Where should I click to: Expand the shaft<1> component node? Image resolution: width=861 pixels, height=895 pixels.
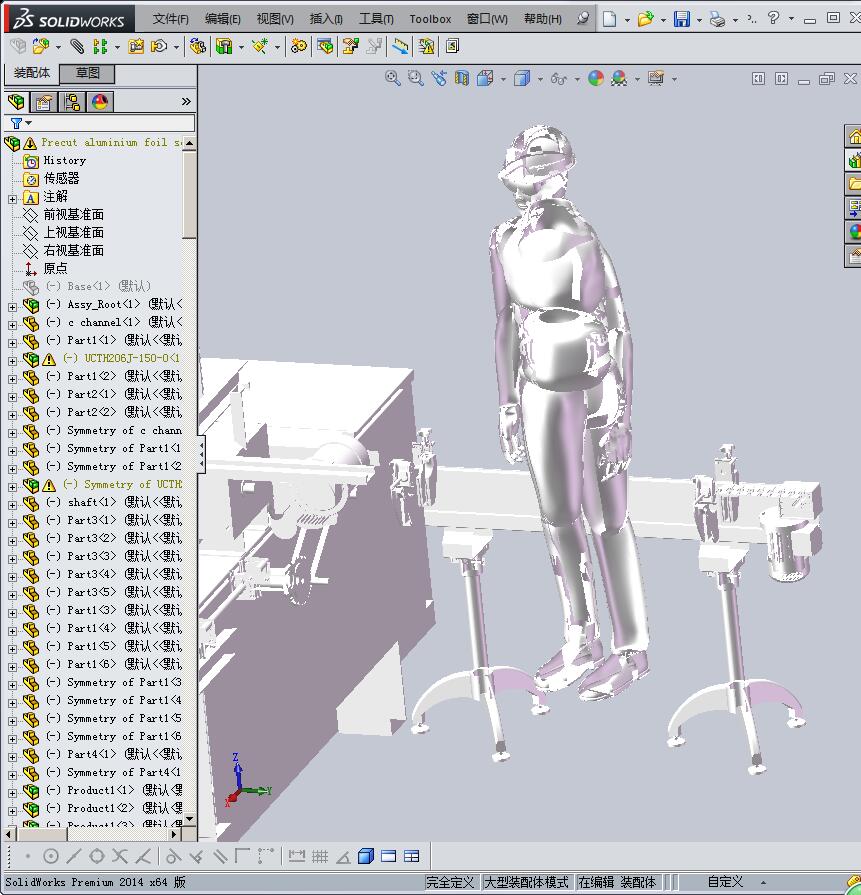12,503
